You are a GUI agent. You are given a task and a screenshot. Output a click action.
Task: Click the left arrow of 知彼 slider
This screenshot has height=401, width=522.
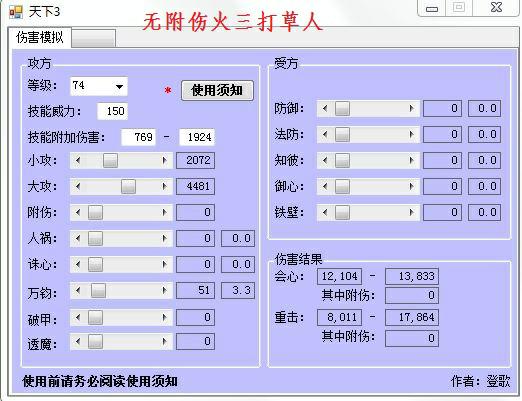point(325,160)
